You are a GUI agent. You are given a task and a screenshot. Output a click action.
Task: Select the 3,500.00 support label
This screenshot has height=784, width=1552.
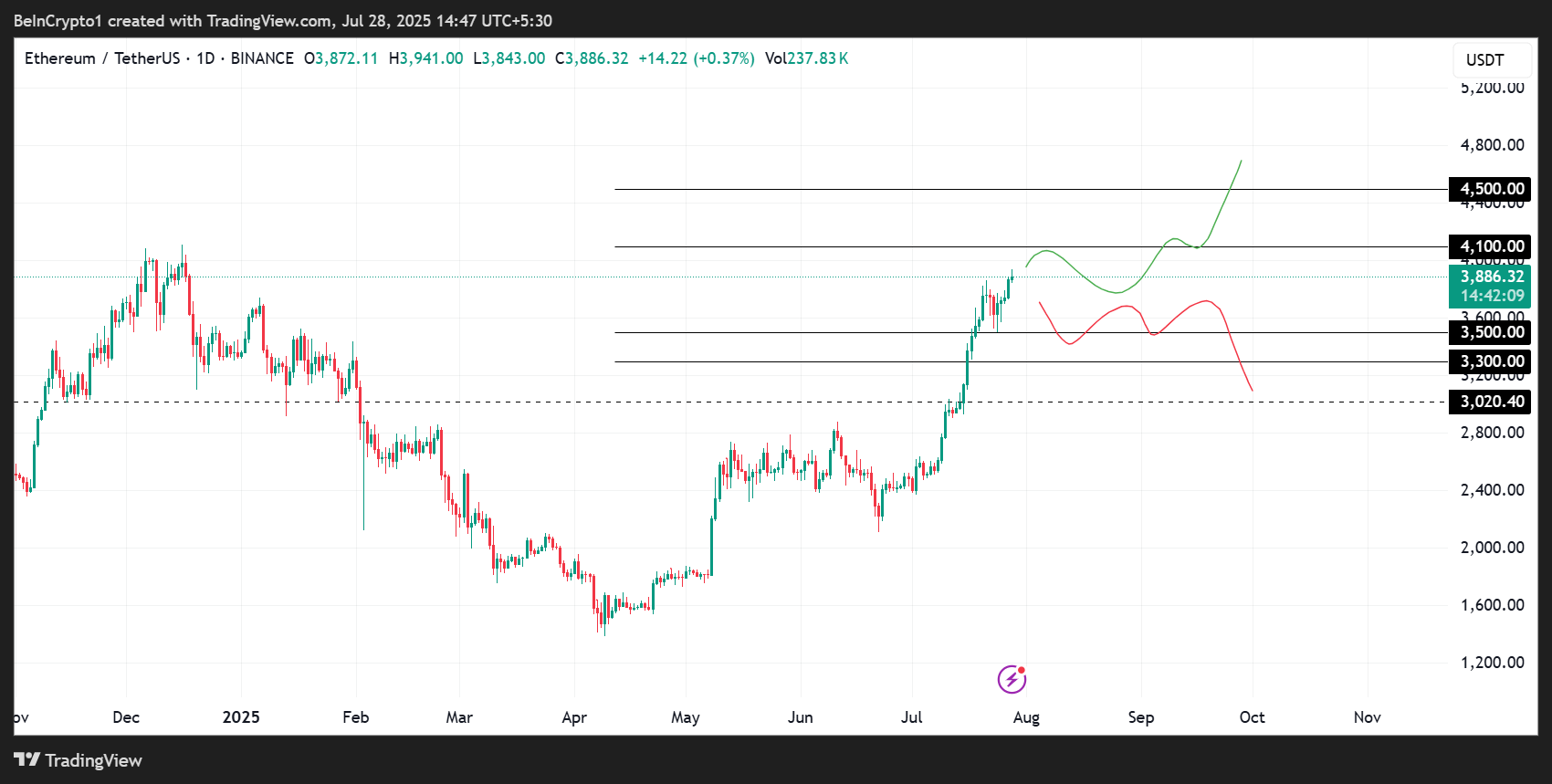(x=1490, y=332)
